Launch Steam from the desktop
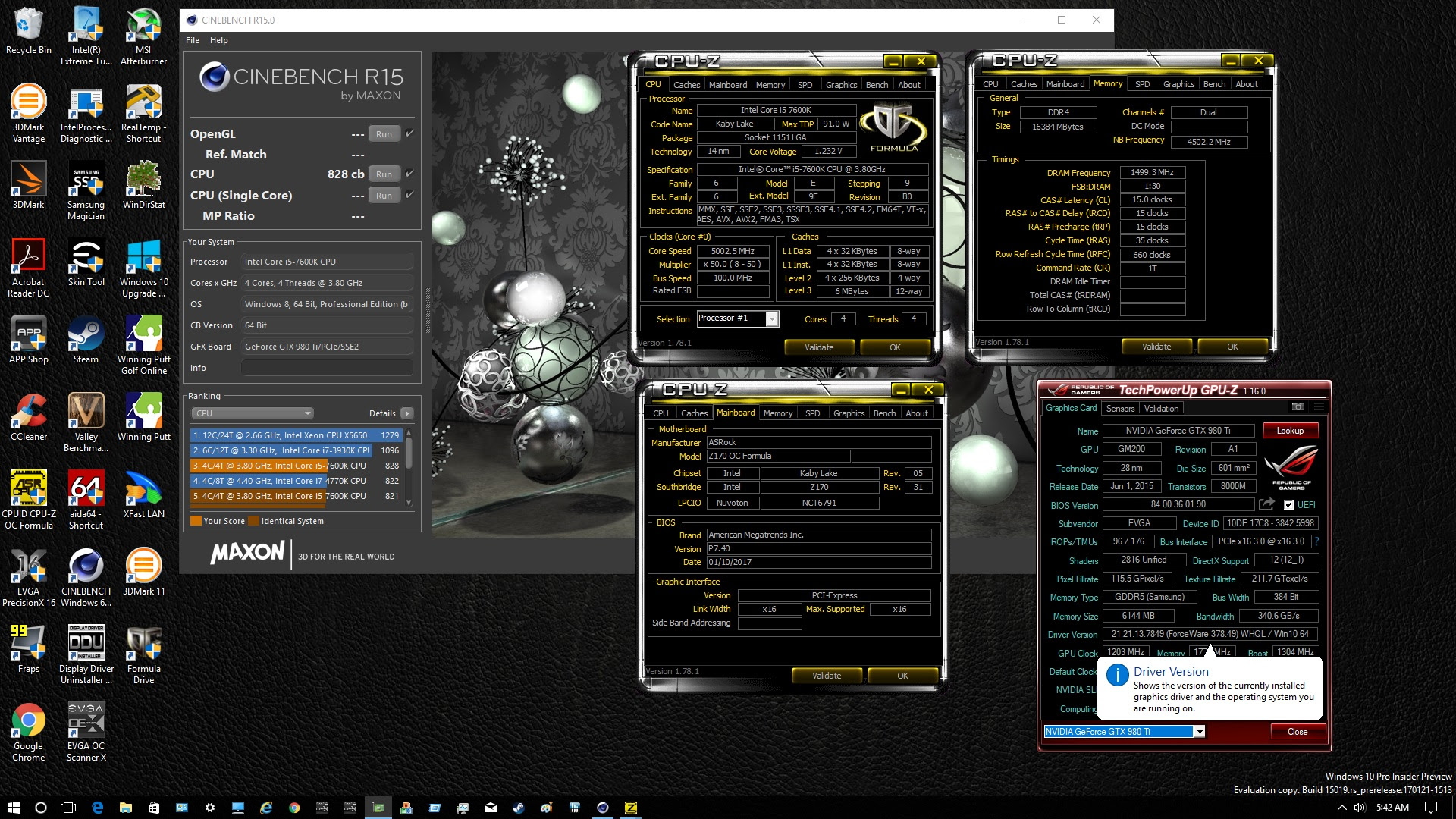 [86, 340]
